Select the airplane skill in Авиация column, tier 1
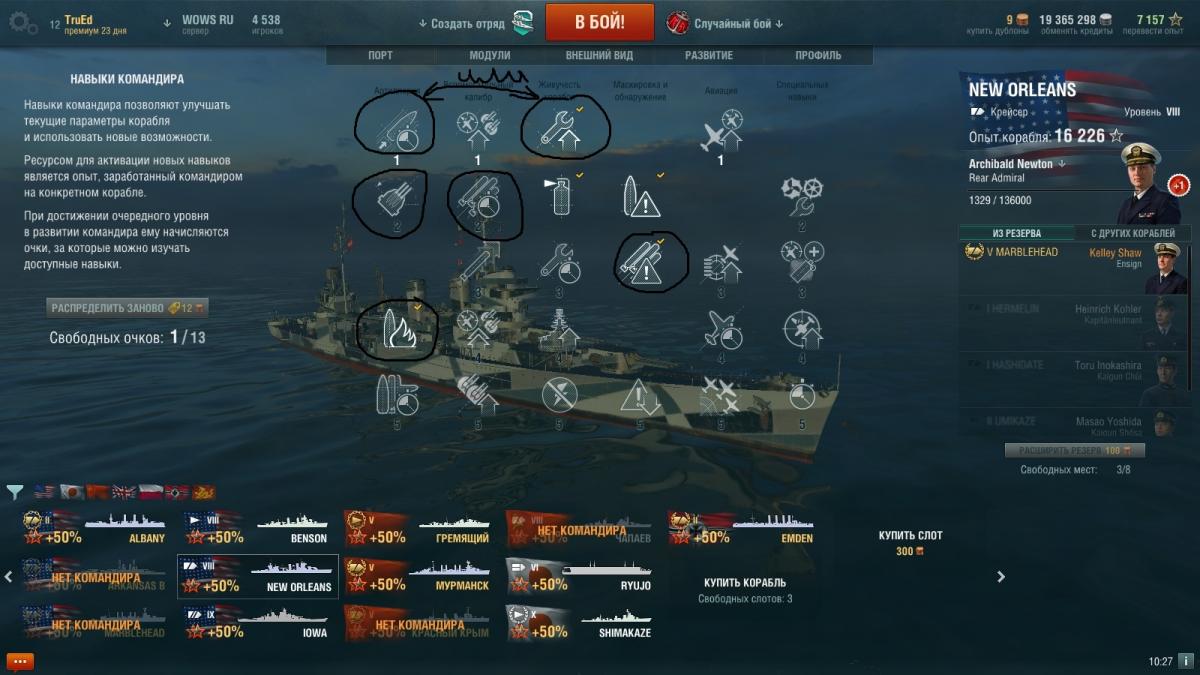1200x675 pixels. click(x=720, y=130)
